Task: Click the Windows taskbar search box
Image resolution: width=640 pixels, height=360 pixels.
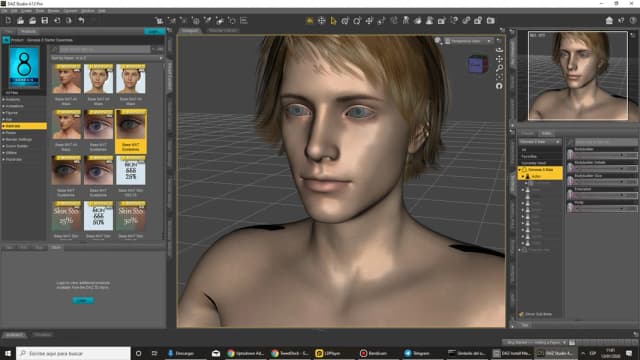Action: click(73, 353)
